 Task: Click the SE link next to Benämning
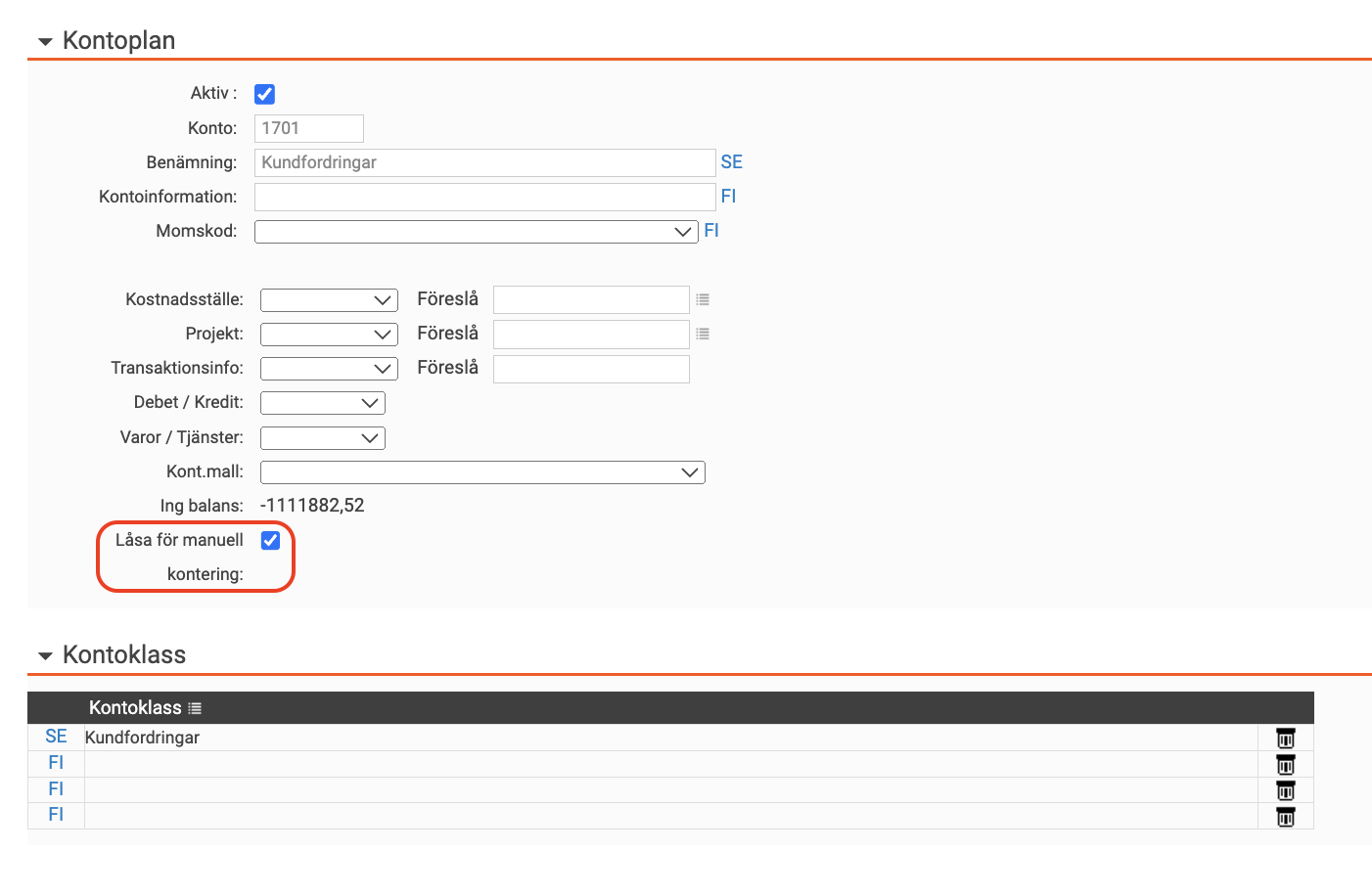[x=731, y=162]
